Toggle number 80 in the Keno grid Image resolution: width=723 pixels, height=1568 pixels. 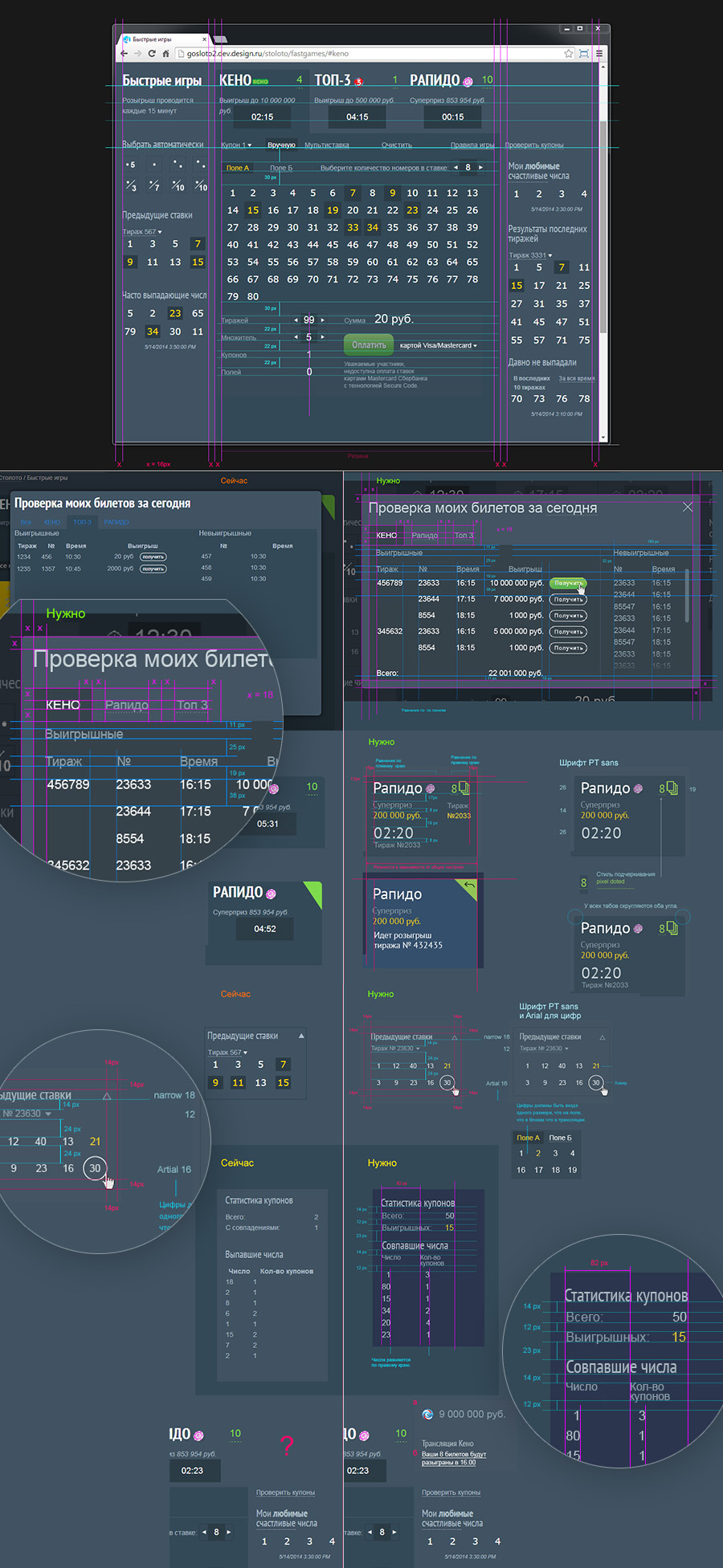pyautogui.click(x=253, y=296)
